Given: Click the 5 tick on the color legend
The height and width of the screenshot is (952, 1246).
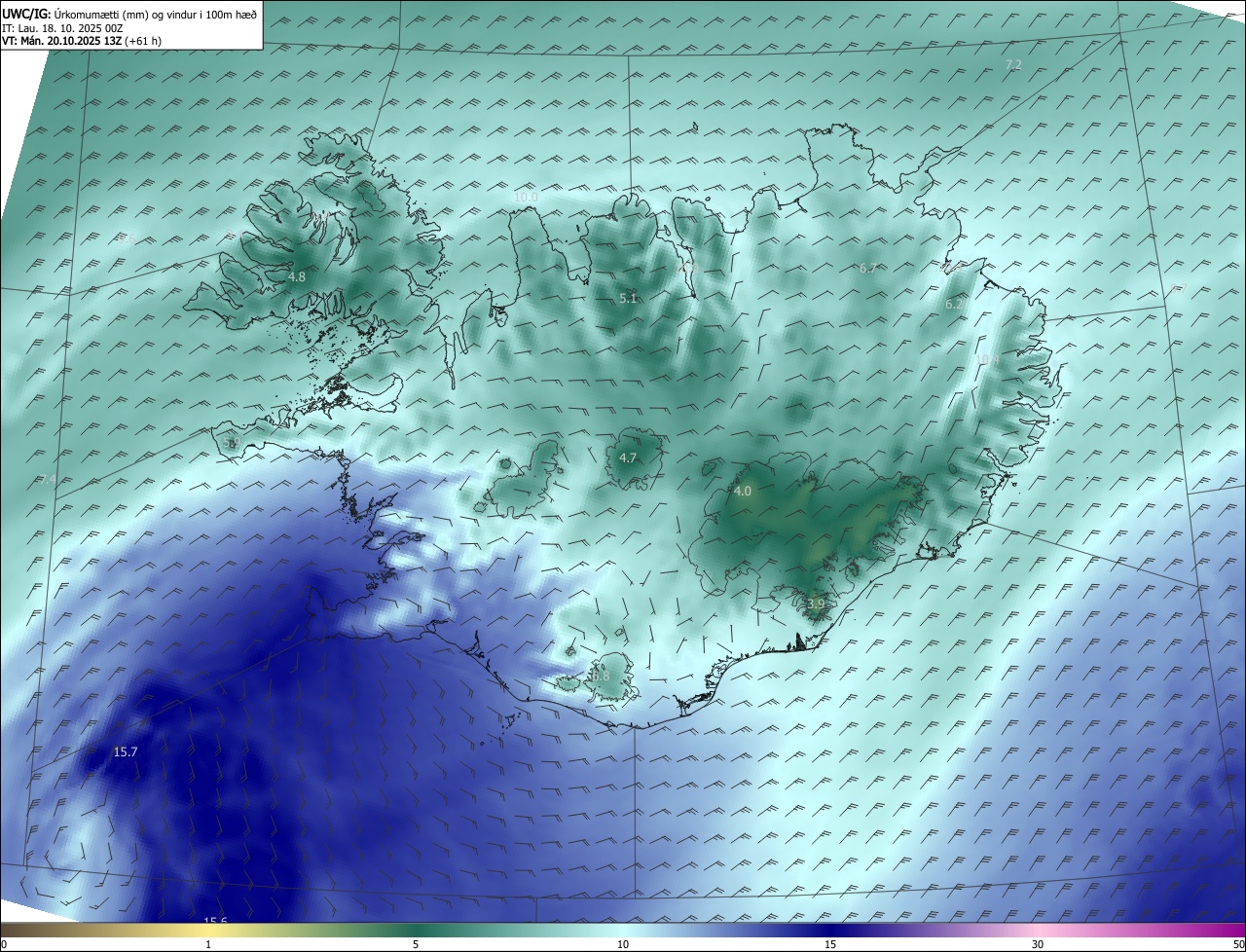Looking at the screenshot, I should coord(416,945).
